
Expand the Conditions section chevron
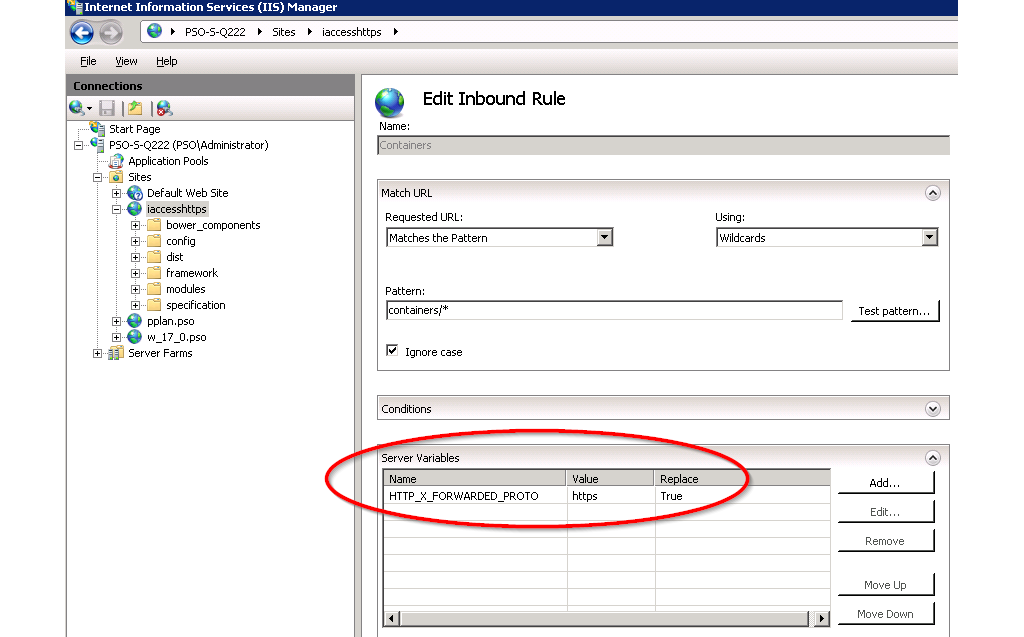tap(932, 409)
